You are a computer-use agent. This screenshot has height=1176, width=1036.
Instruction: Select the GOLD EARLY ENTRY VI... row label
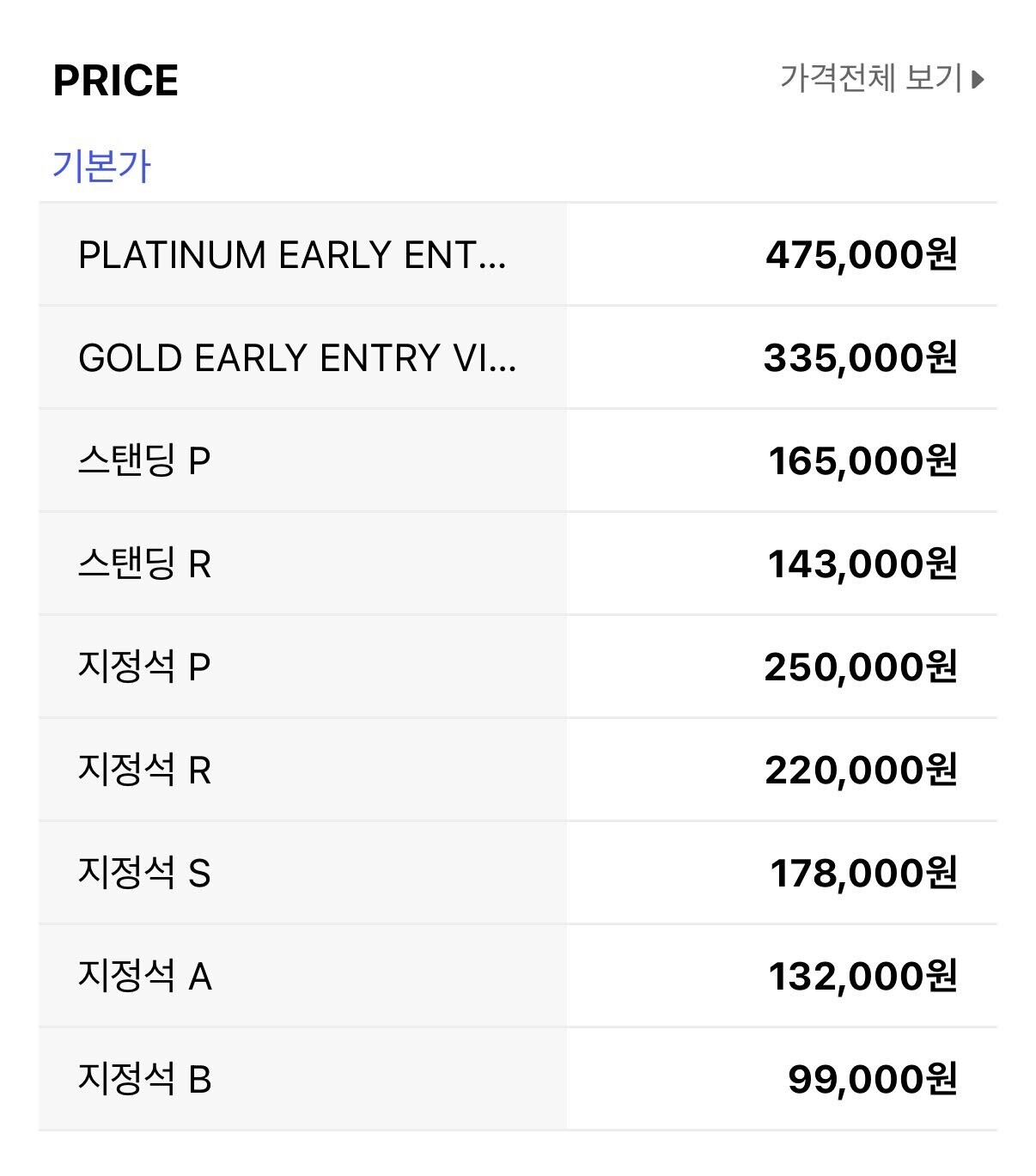click(297, 358)
